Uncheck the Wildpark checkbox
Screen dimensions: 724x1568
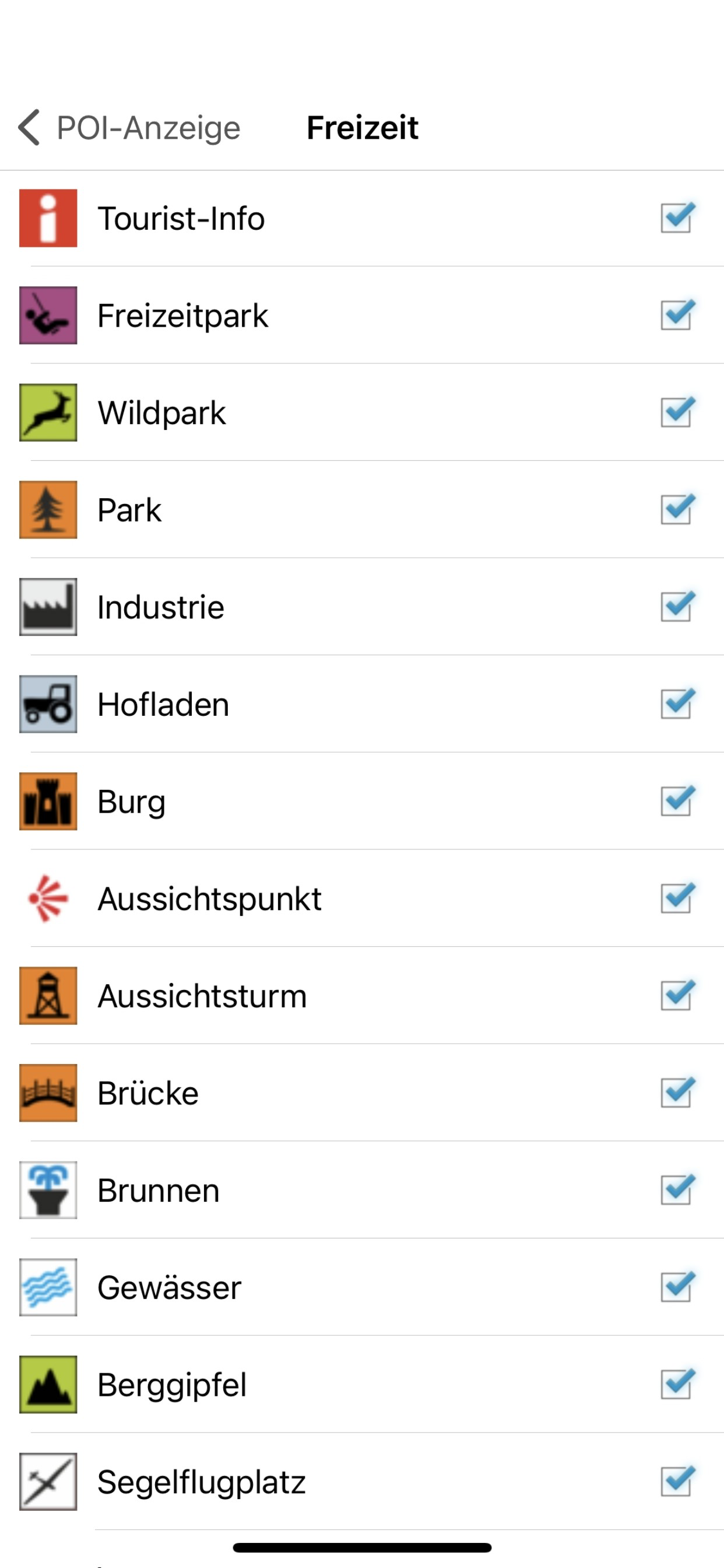(678, 411)
